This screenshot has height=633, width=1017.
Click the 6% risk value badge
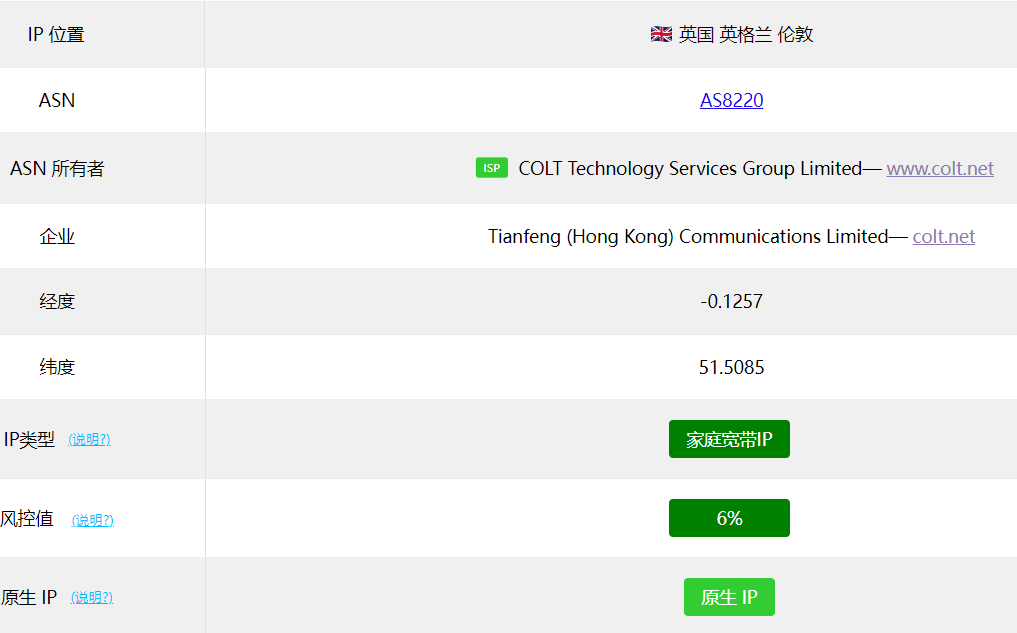(x=729, y=518)
